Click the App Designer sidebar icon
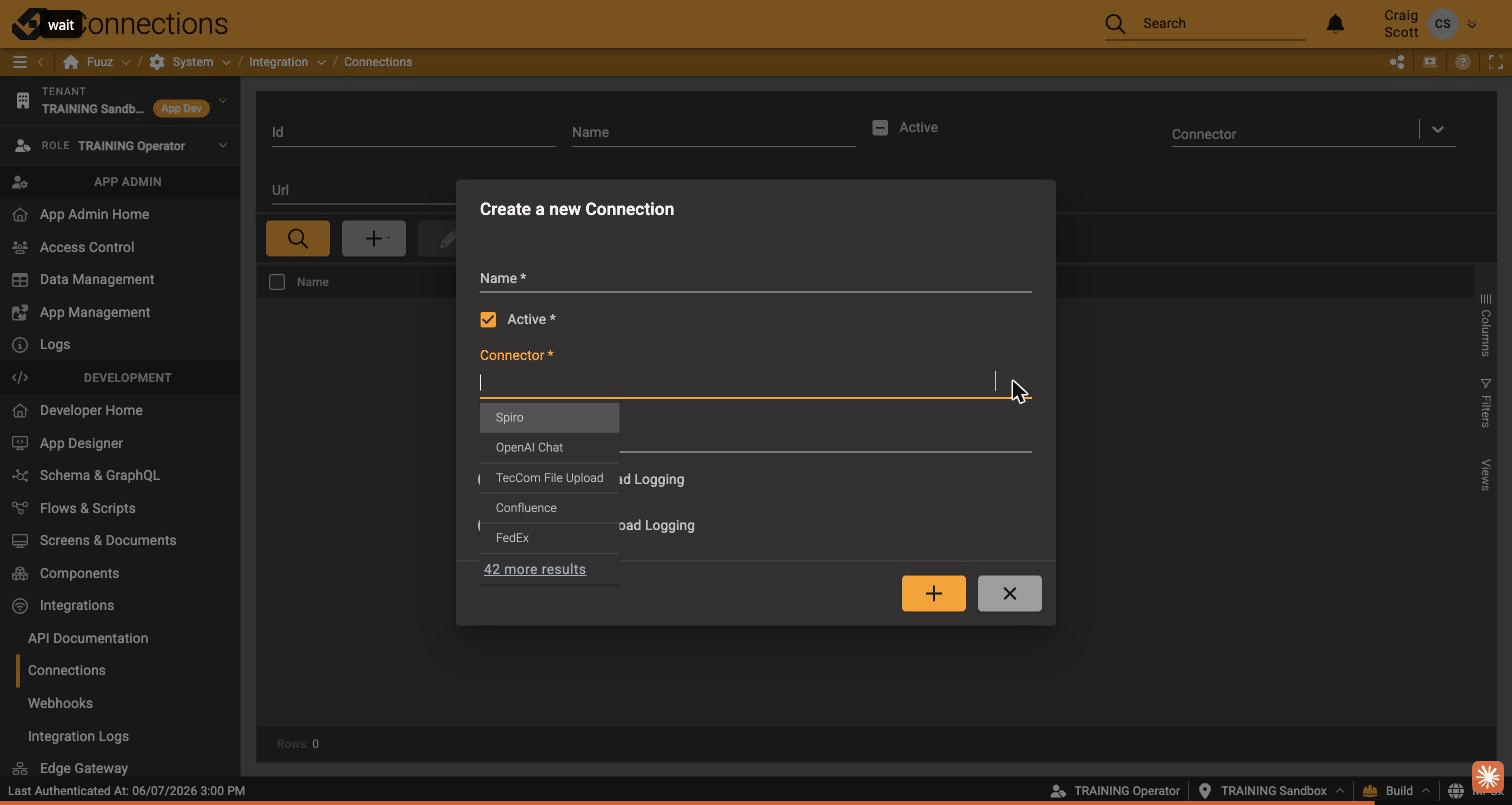1512x805 pixels. [20, 443]
